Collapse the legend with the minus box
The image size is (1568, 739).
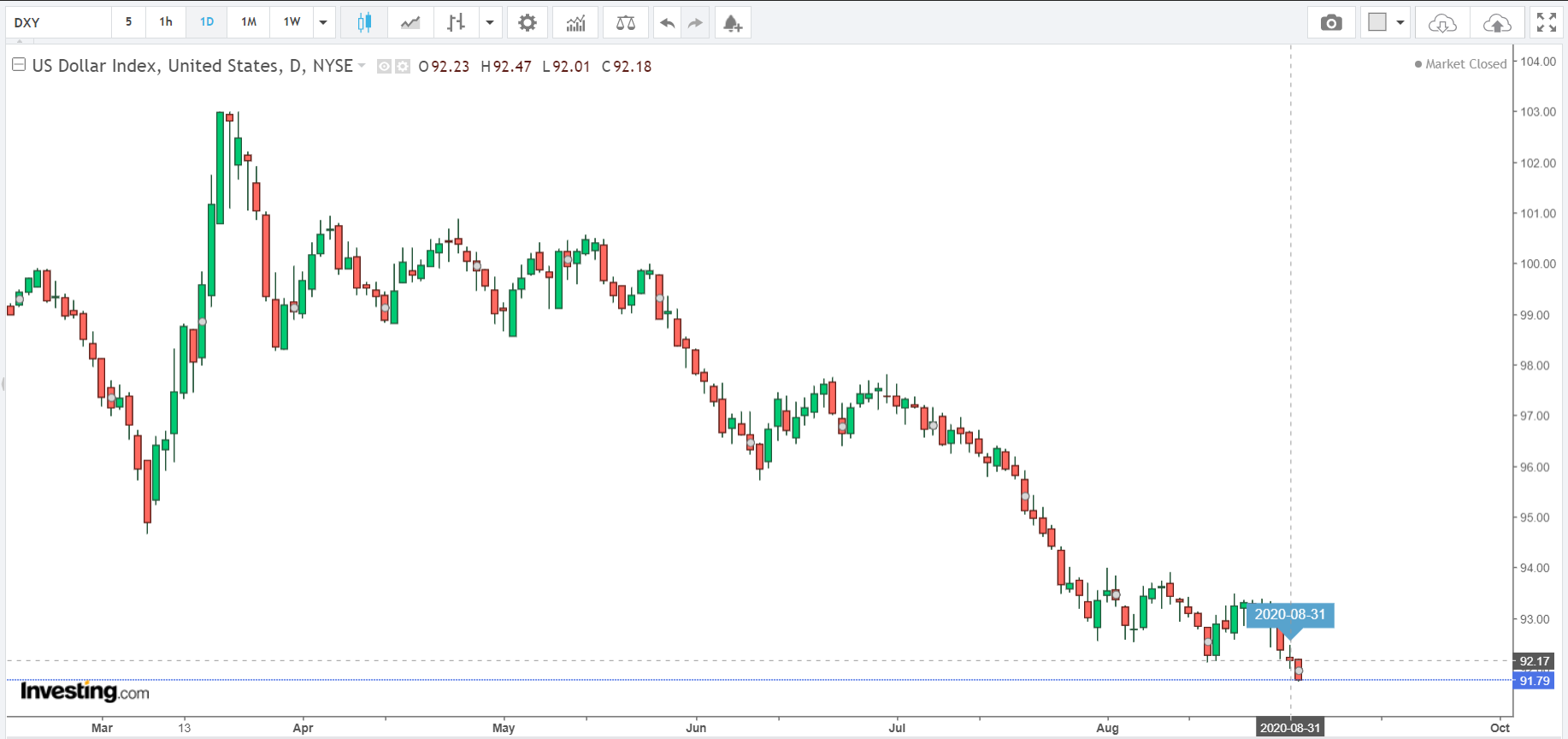[19, 65]
